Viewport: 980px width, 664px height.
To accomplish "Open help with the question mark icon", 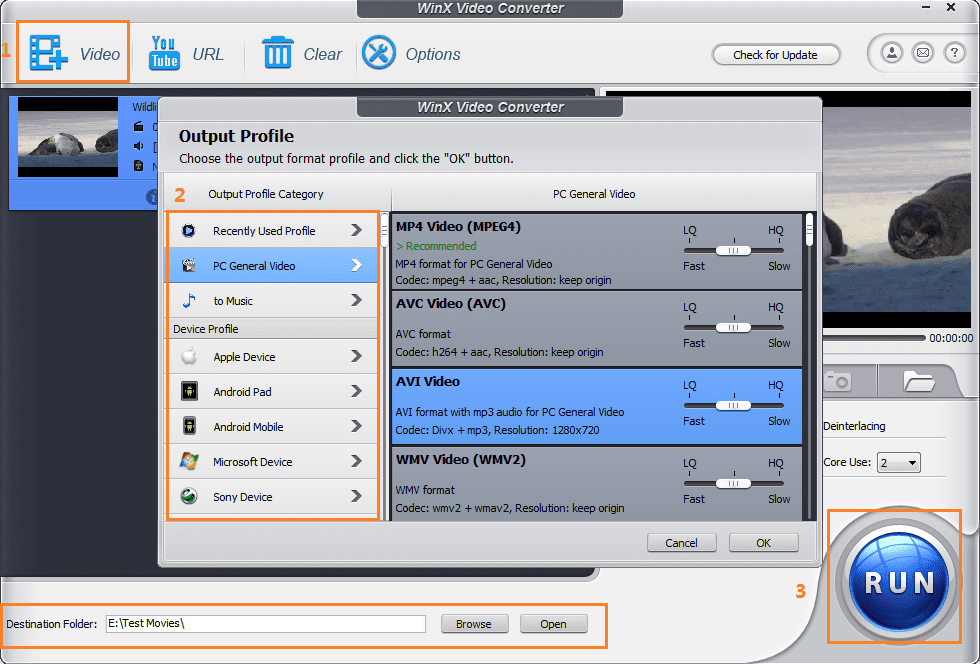I will tap(954, 53).
